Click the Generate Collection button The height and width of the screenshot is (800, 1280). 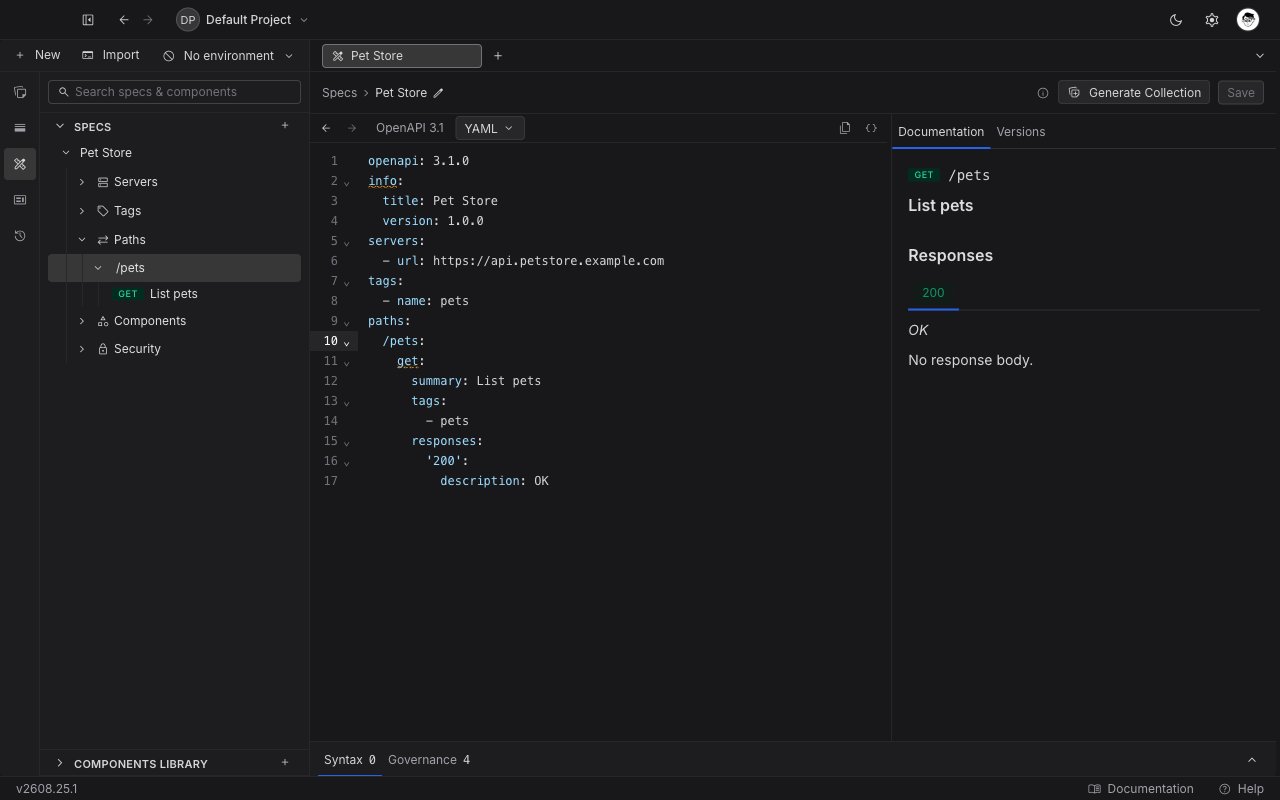1134,92
